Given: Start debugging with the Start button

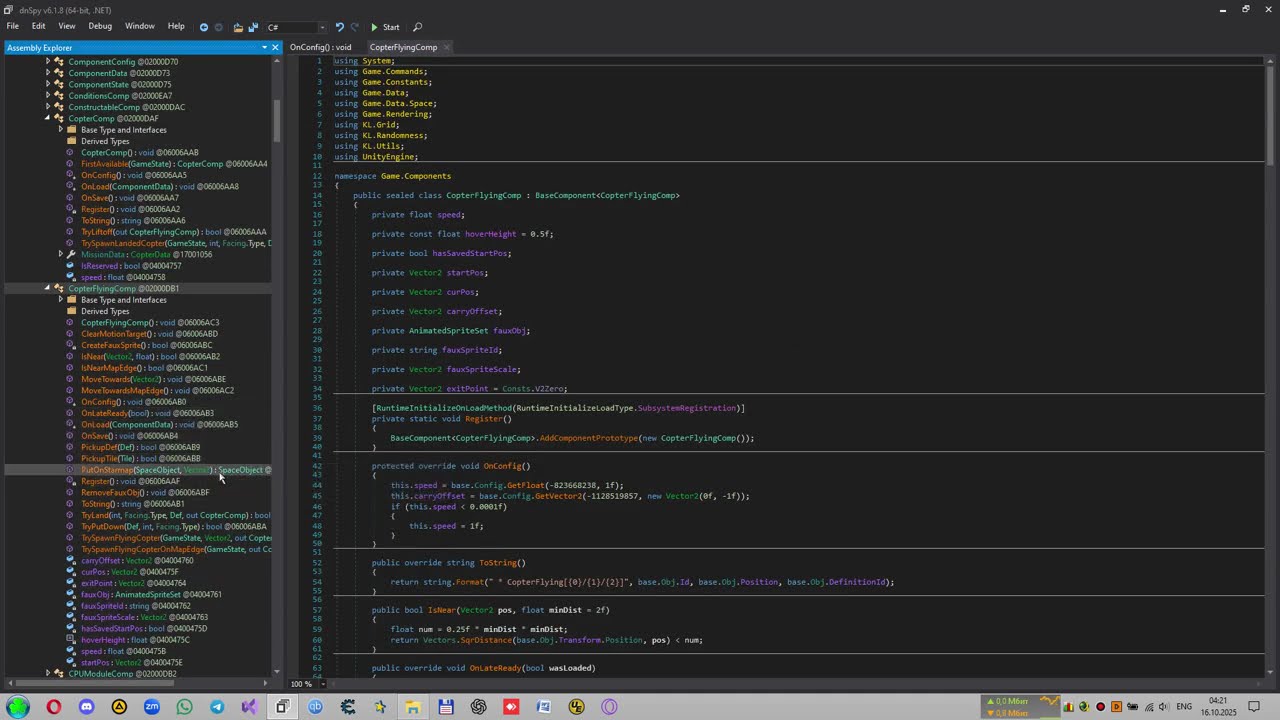Looking at the screenshot, I should pos(385,27).
